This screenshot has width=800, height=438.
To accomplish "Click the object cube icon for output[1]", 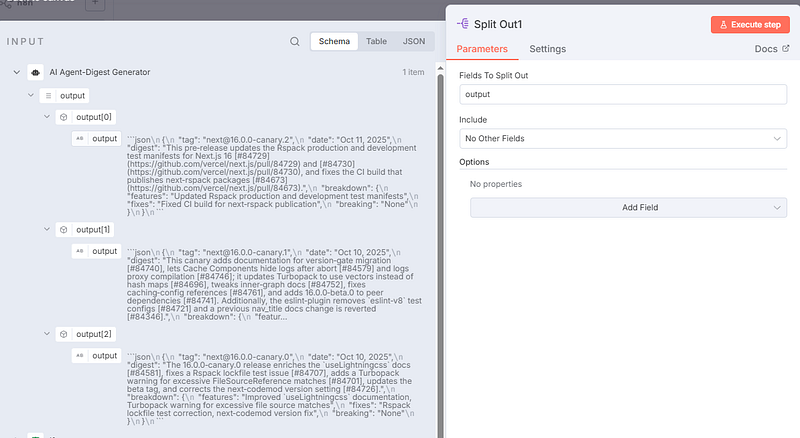I will [x=64, y=230].
